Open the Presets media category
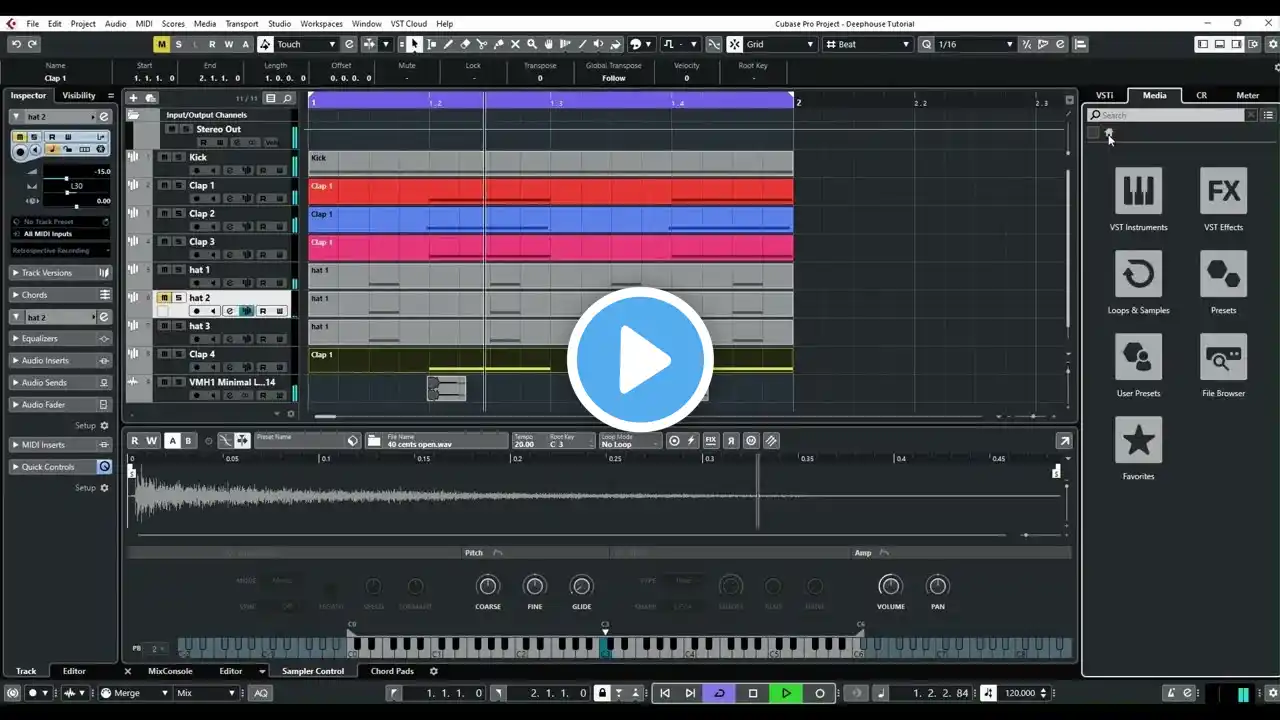1280x720 pixels. point(1223,273)
